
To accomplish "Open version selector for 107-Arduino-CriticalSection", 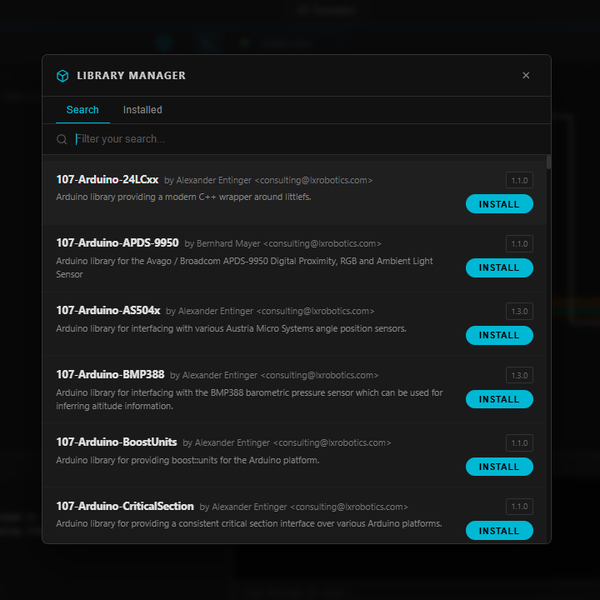I will coord(519,507).
